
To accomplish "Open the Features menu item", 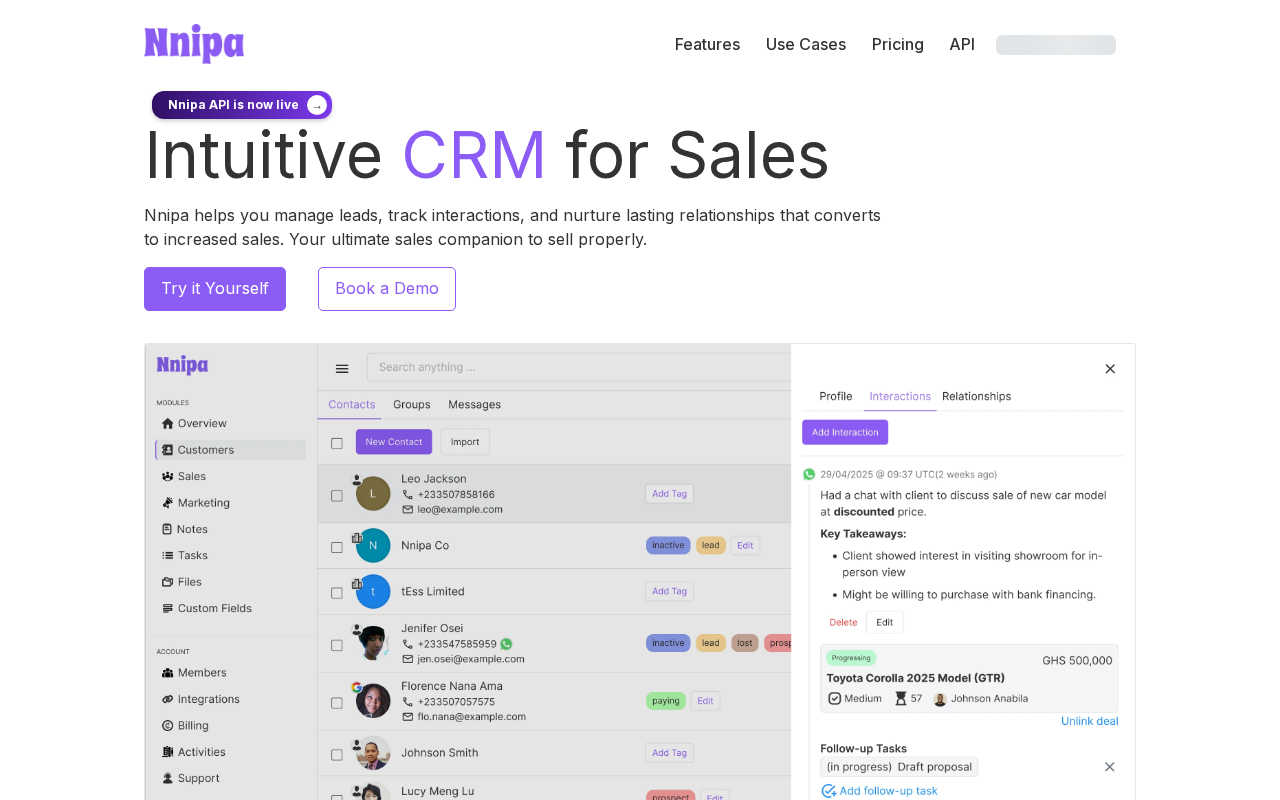I will (x=707, y=44).
